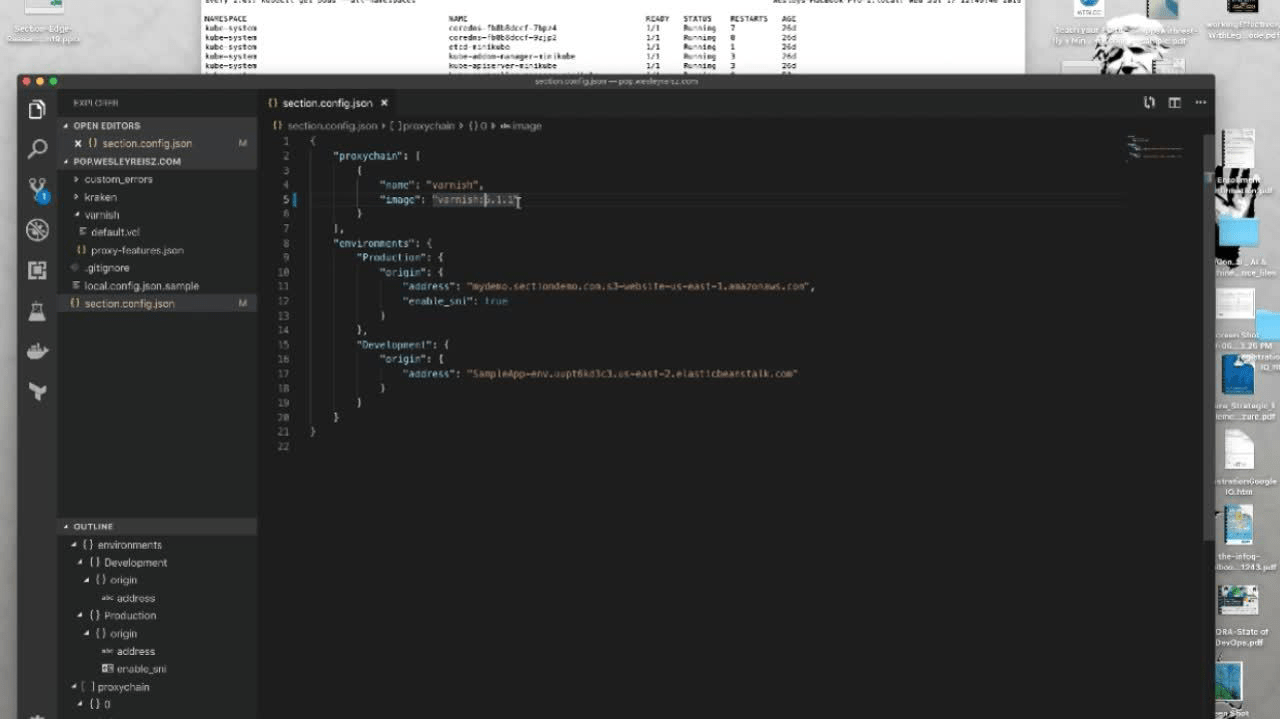Collapse Development node in Outline
This screenshot has width=1280, height=719.
coord(81,563)
